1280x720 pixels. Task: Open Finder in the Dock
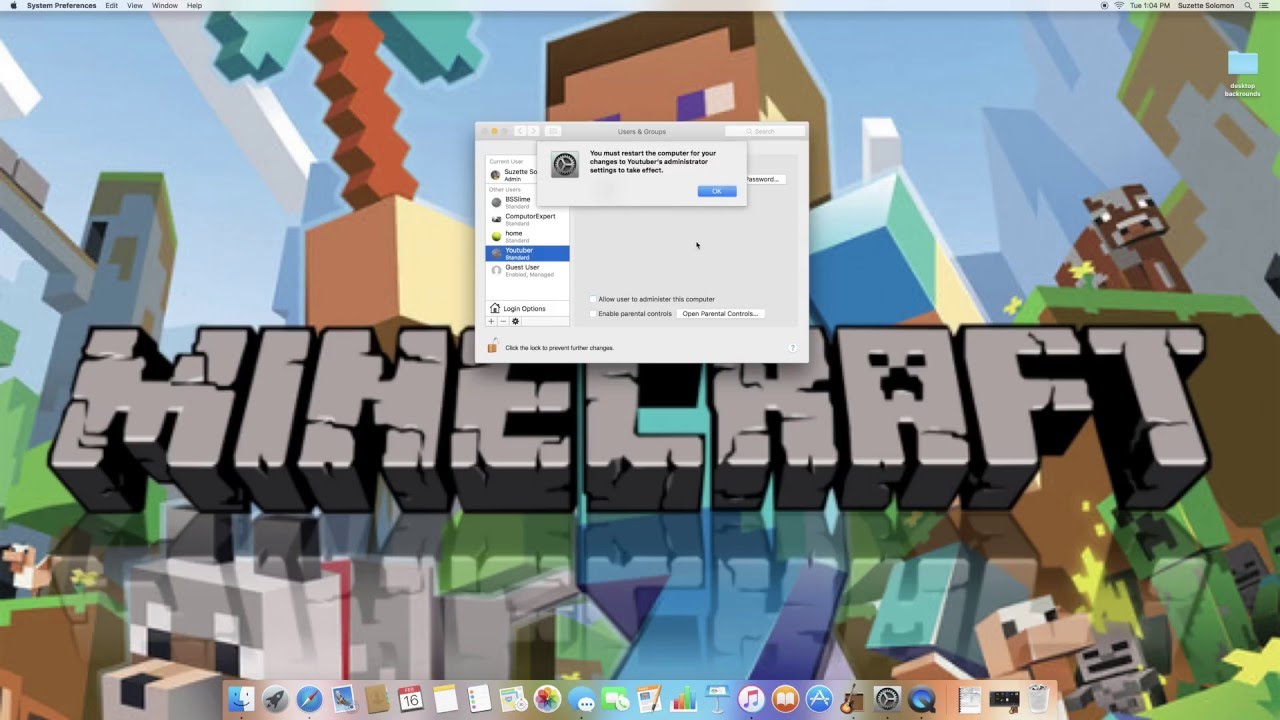241,699
